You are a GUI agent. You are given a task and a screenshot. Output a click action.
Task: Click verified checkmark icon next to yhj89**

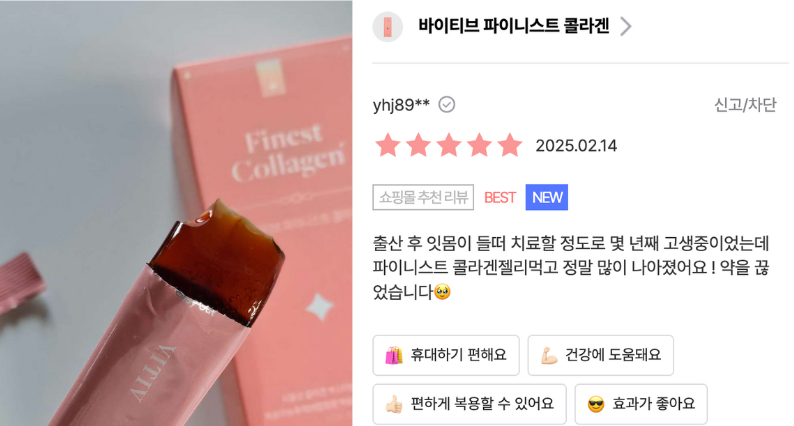coord(447,105)
